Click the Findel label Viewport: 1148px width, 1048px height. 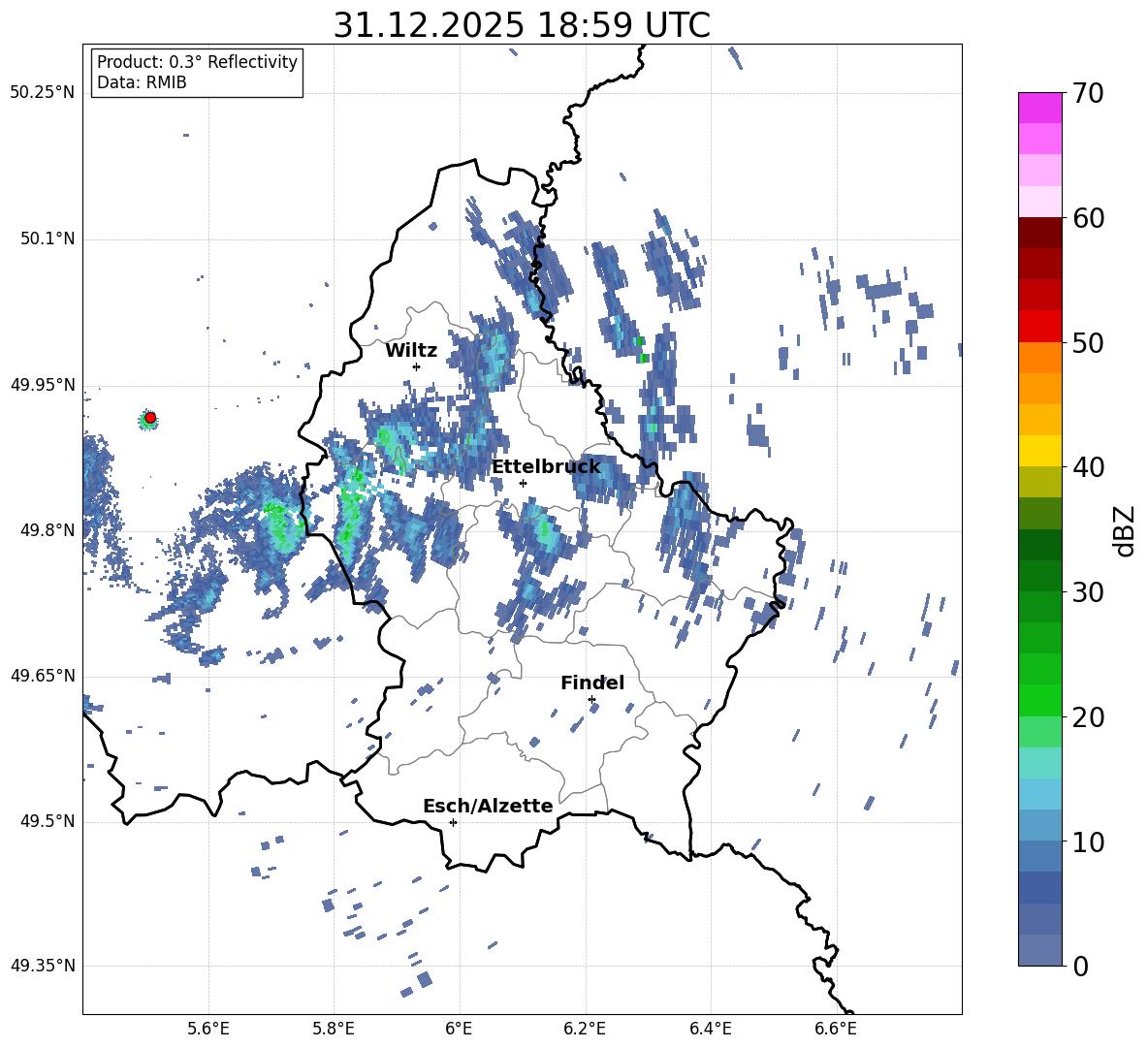(592, 683)
